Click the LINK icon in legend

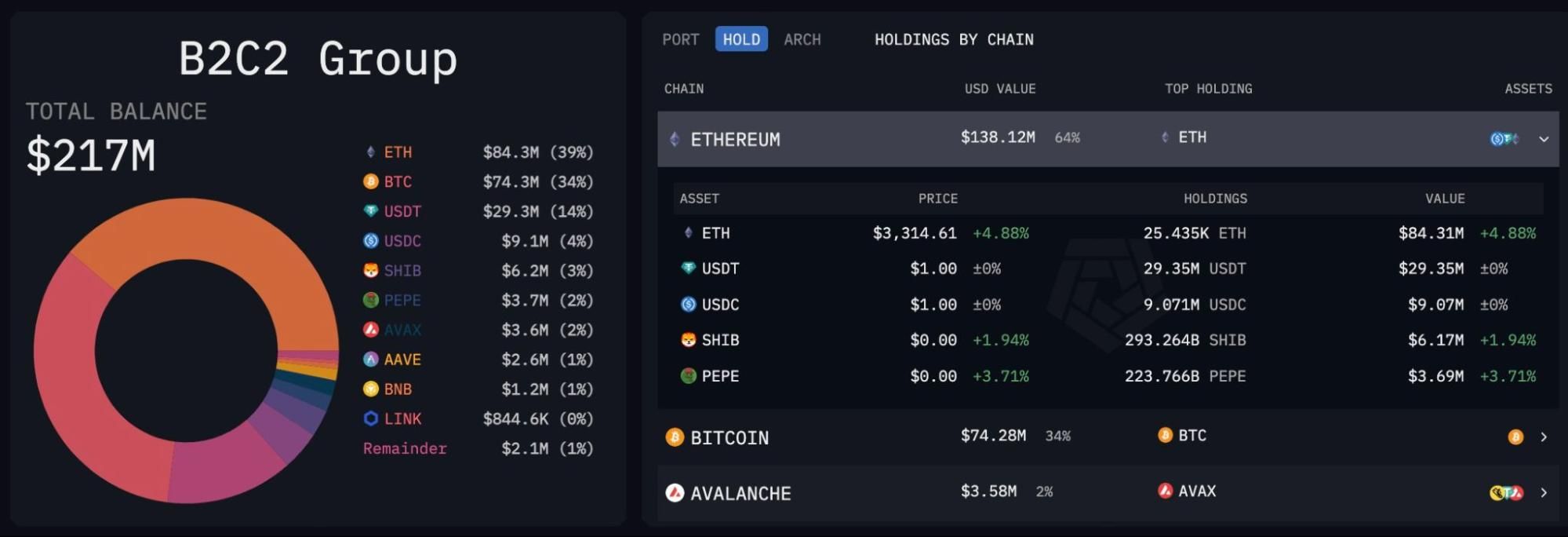[x=371, y=418]
